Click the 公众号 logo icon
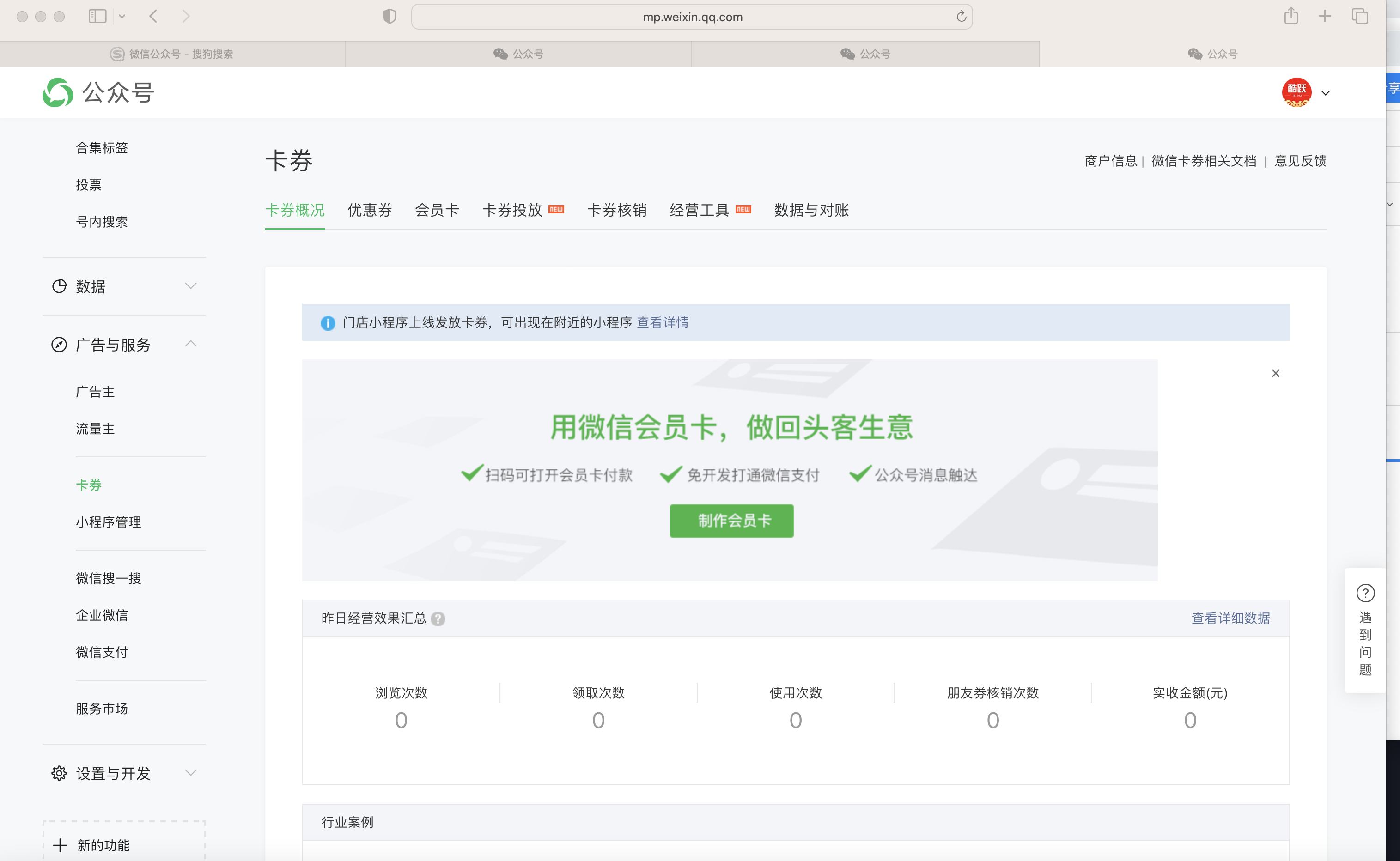 (x=58, y=93)
